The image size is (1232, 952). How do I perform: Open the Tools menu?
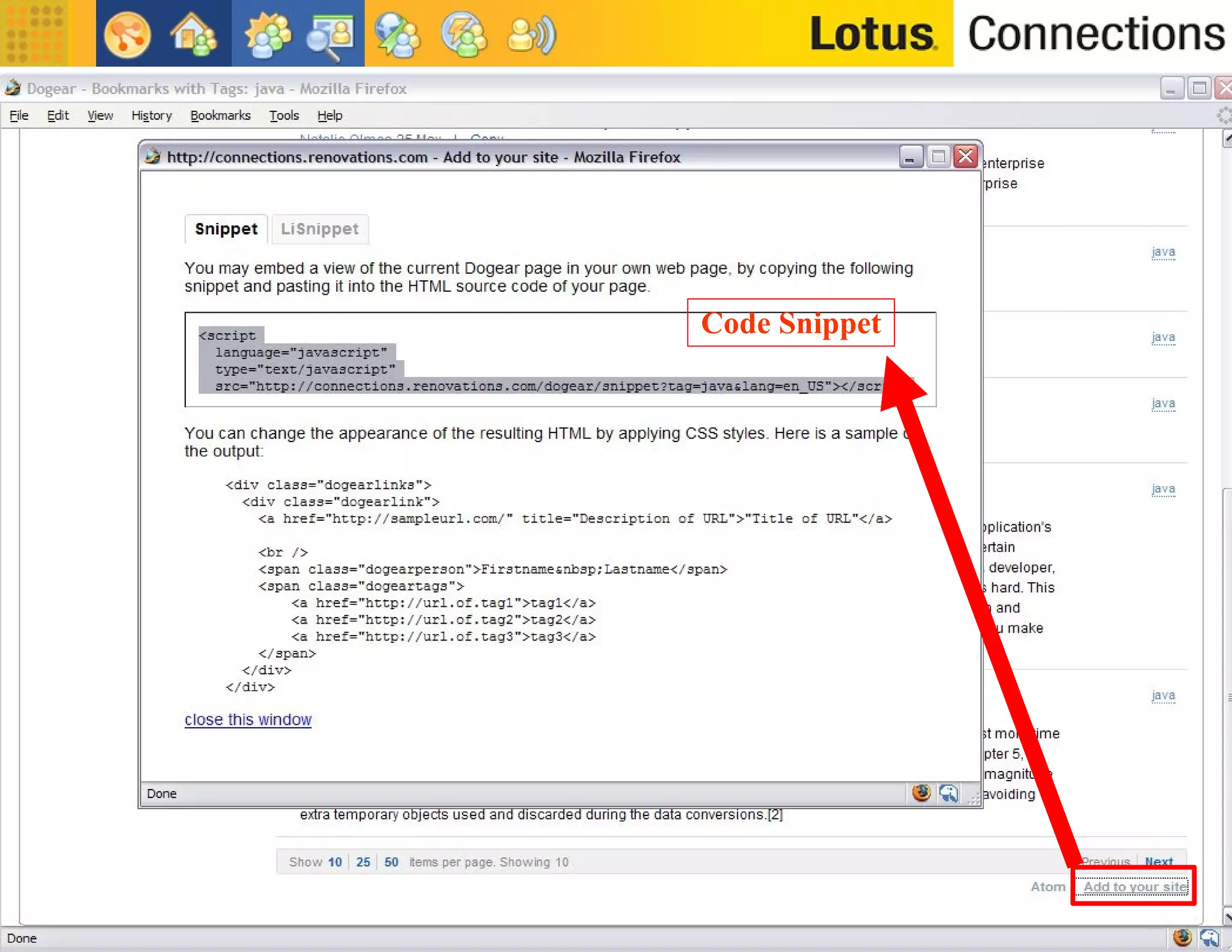point(284,115)
